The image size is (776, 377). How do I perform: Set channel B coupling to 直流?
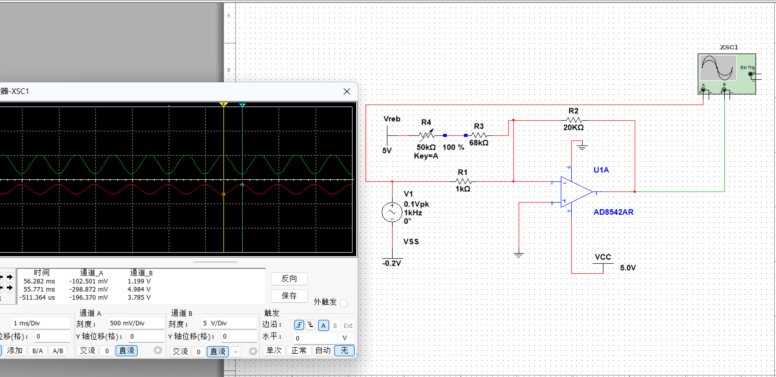point(217,351)
